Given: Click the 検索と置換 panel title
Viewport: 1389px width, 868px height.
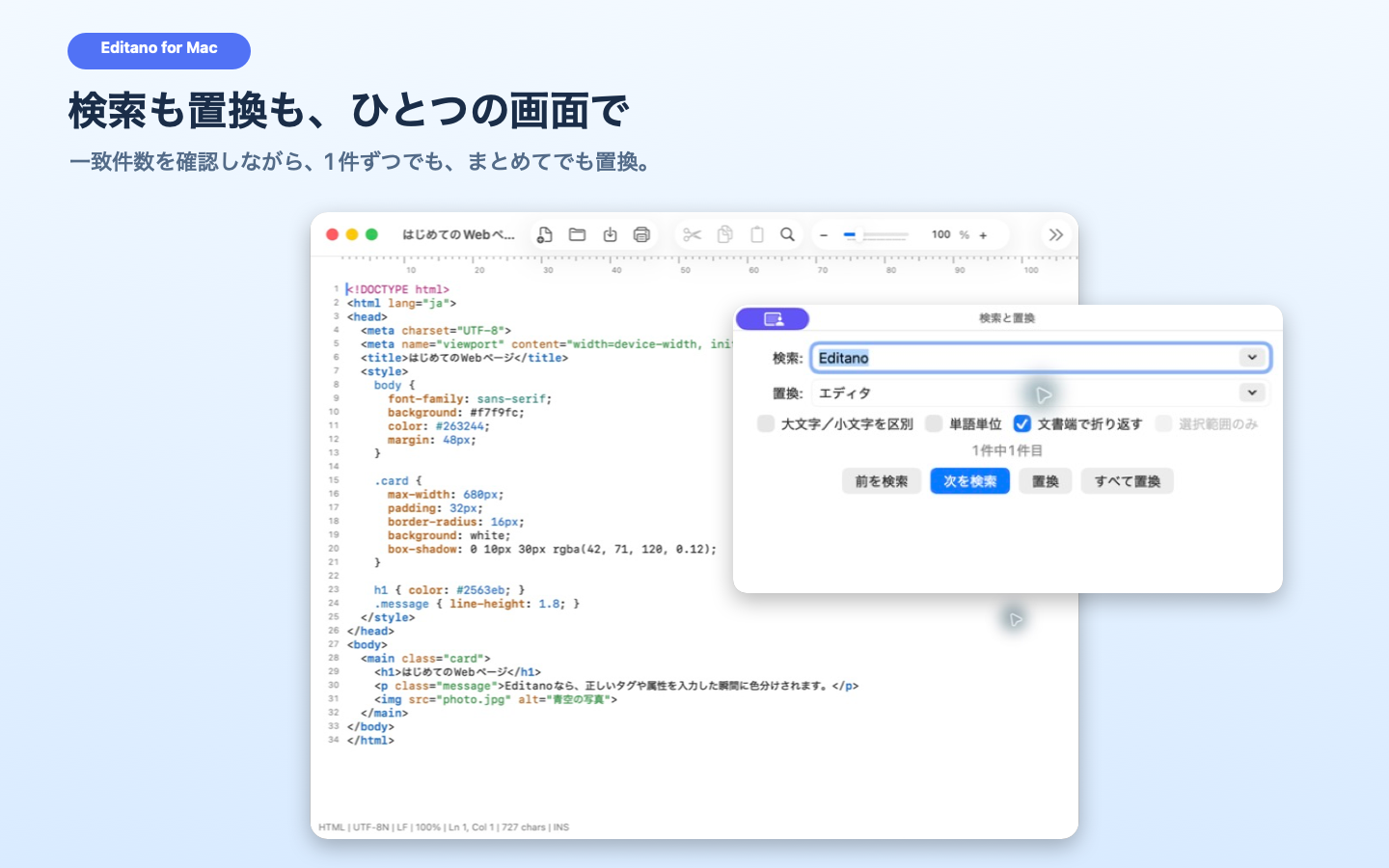Looking at the screenshot, I should 1007,318.
